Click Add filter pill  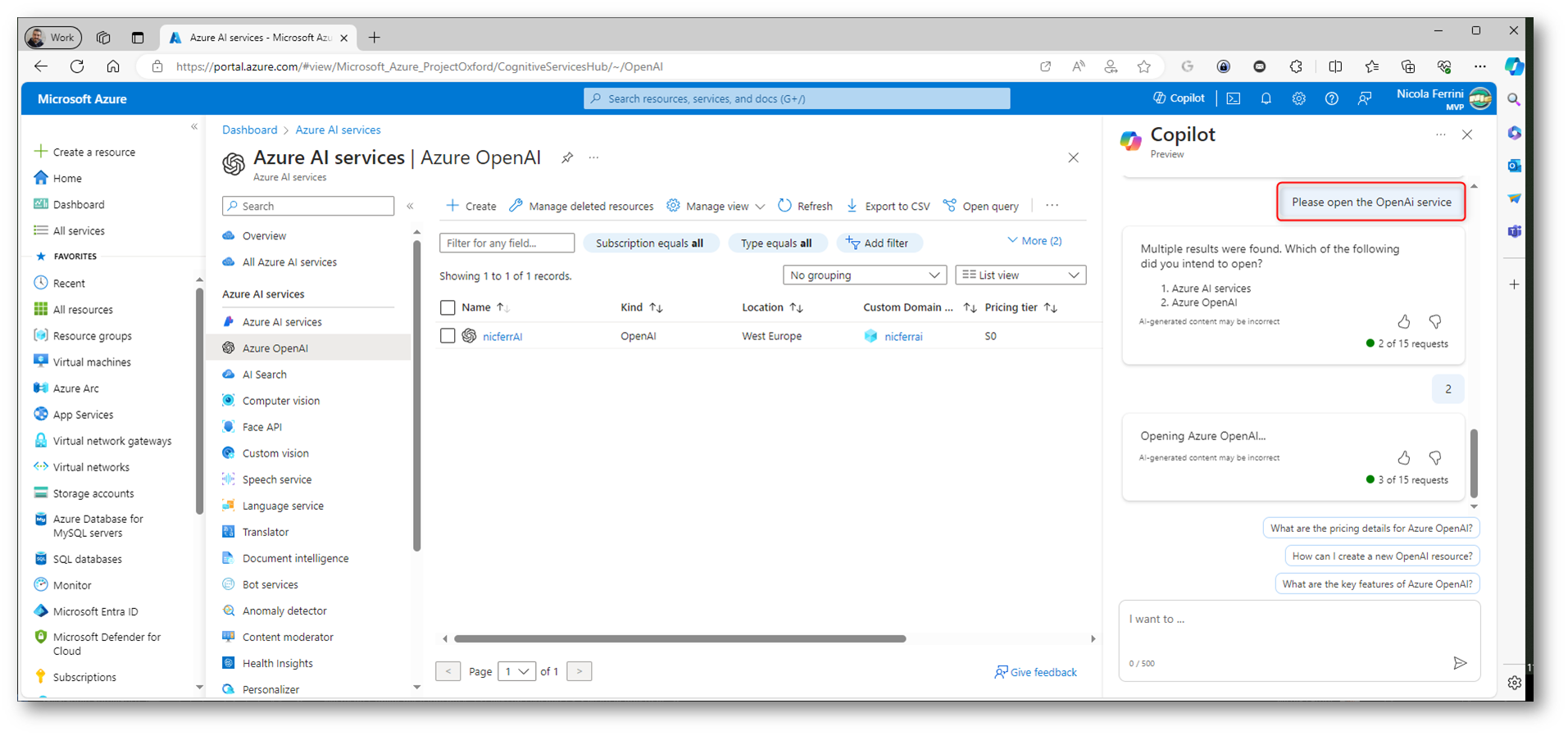click(x=878, y=243)
